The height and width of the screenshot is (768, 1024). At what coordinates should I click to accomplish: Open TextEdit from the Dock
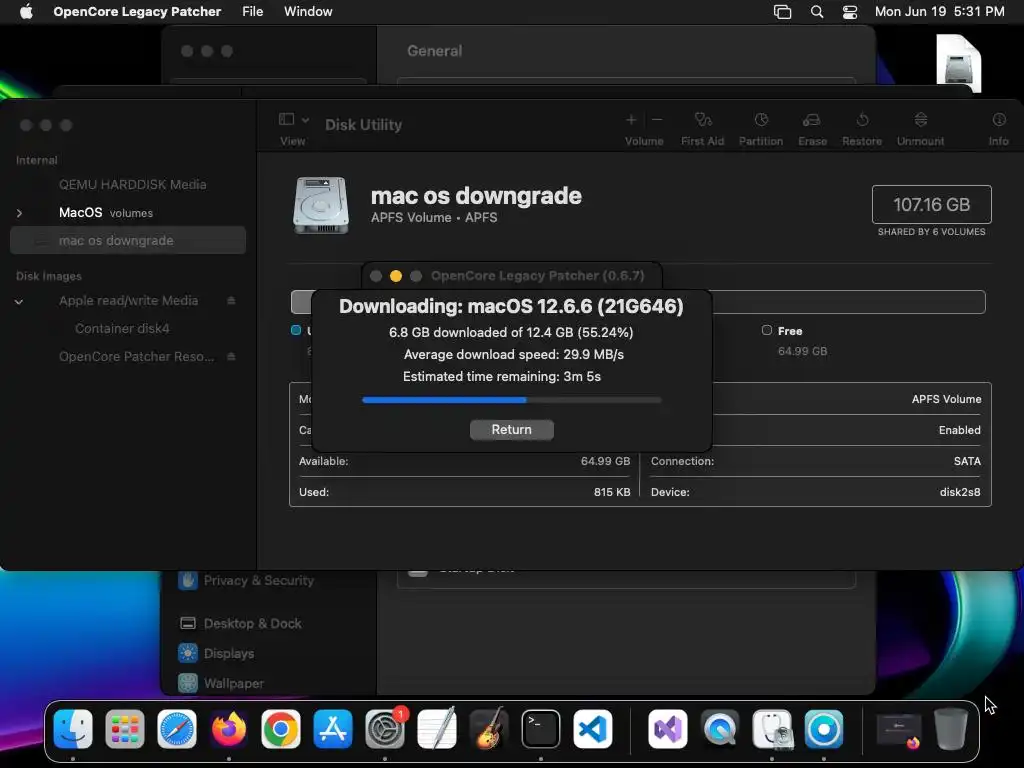click(437, 729)
